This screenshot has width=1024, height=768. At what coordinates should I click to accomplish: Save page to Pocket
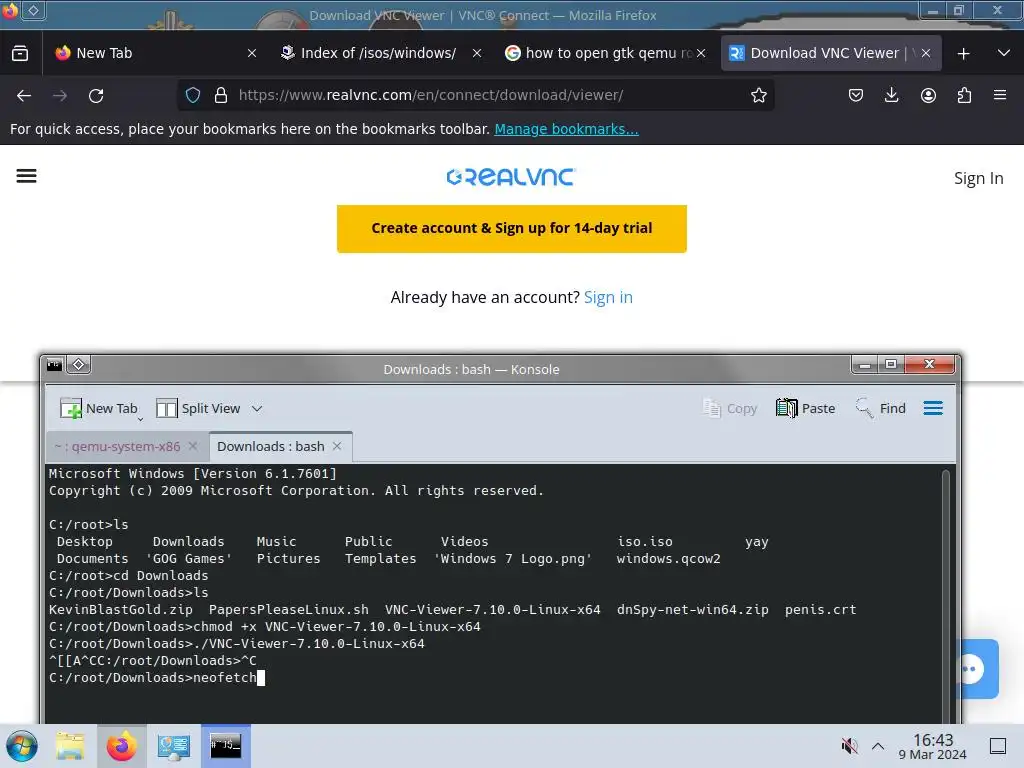[x=856, y=95]
